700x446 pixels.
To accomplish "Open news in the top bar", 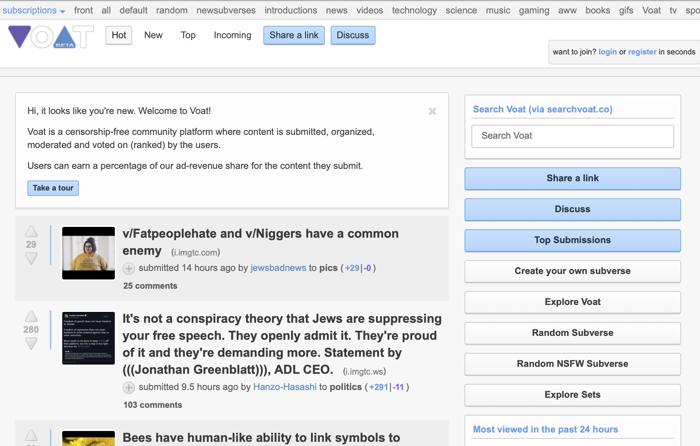I will click(x=337, y=10).
